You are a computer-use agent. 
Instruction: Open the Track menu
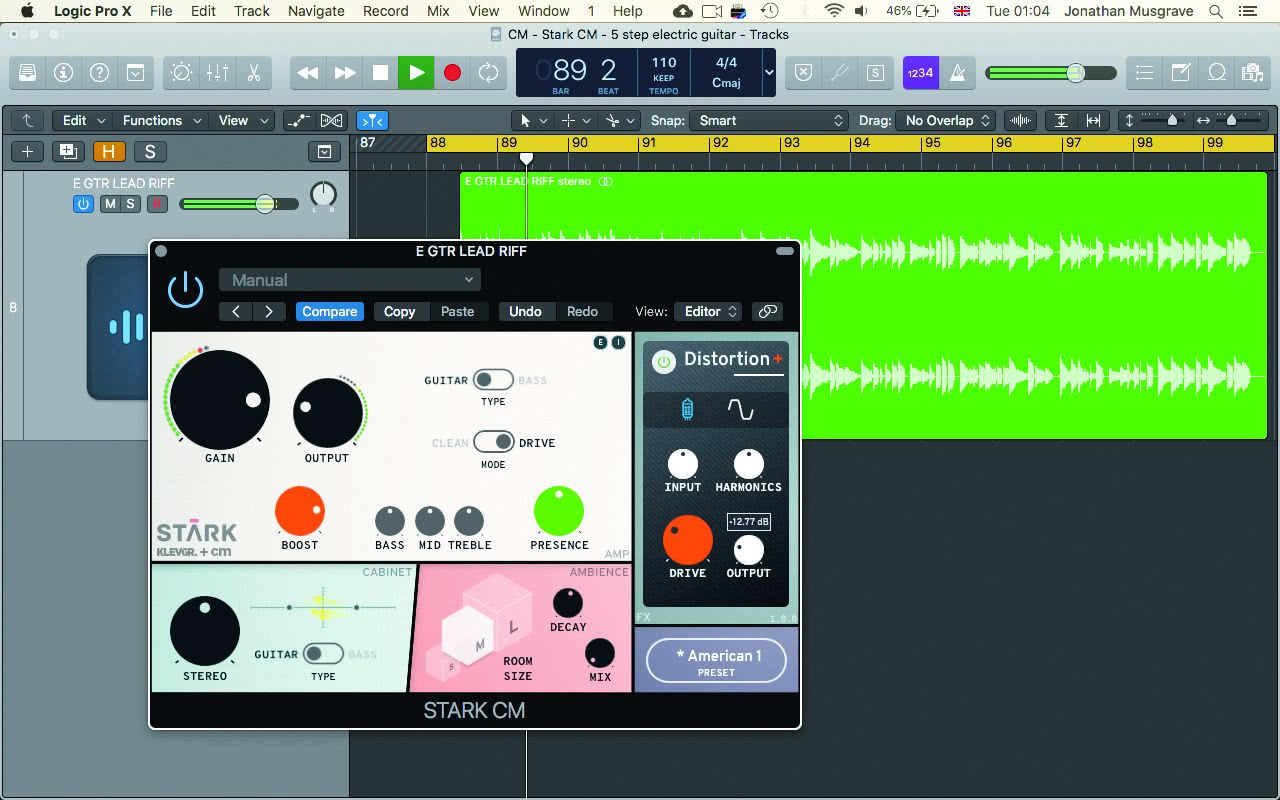(x=252, y=11)
